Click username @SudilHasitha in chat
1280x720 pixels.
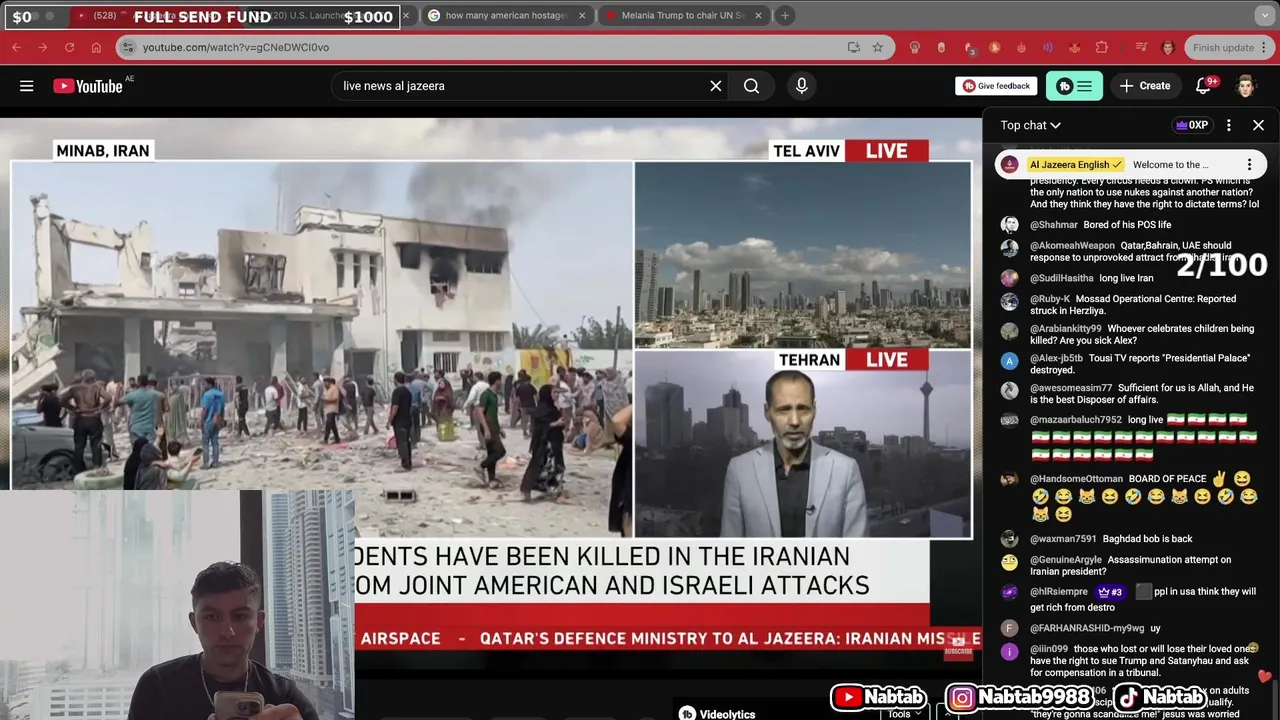(1062, 278)
